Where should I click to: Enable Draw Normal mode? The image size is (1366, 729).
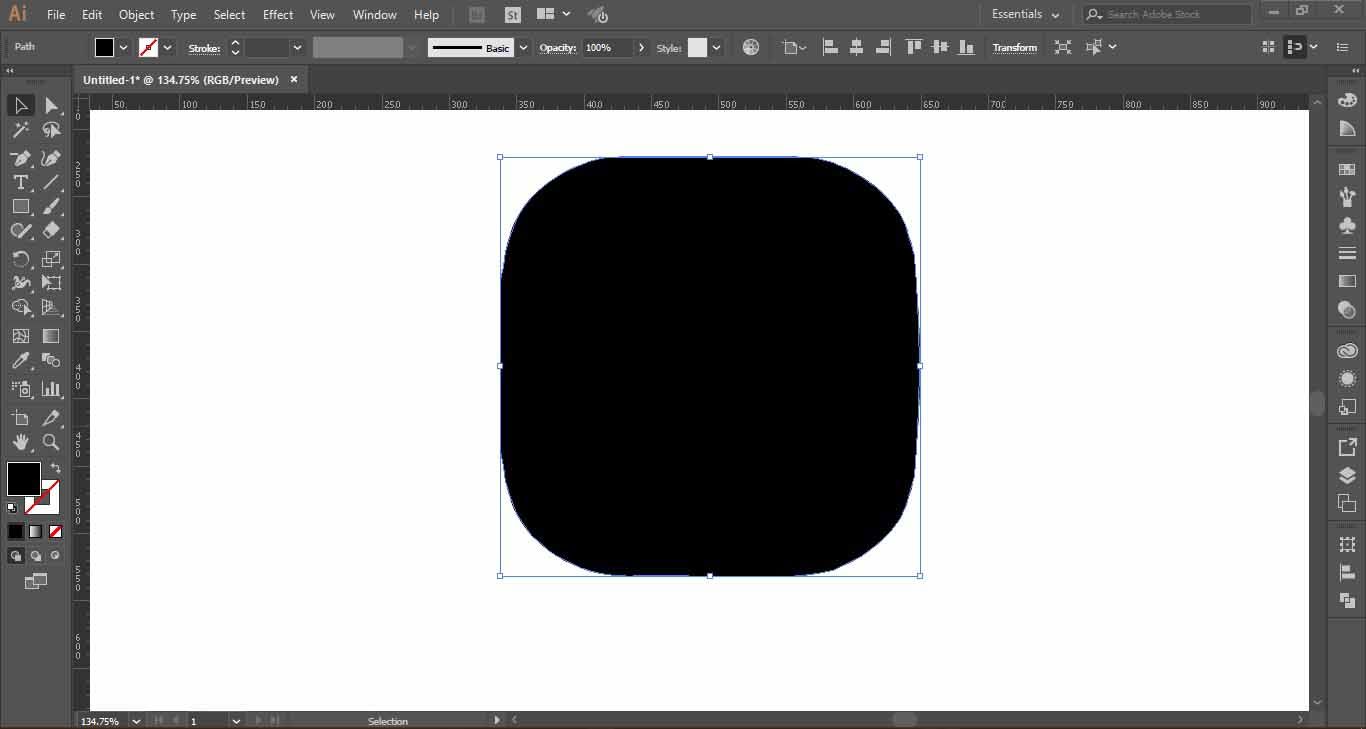click(x=16, y=556)
